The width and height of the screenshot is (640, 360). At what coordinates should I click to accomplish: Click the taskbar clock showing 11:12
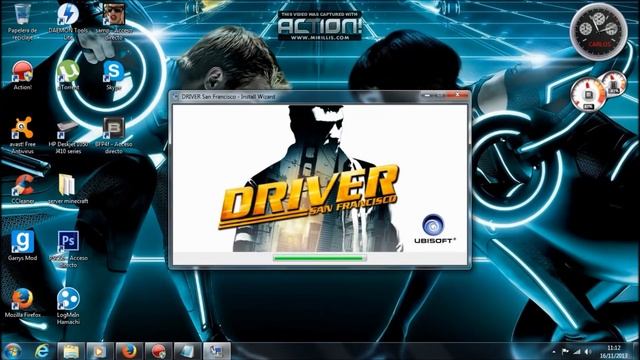(x=614, y=351)
